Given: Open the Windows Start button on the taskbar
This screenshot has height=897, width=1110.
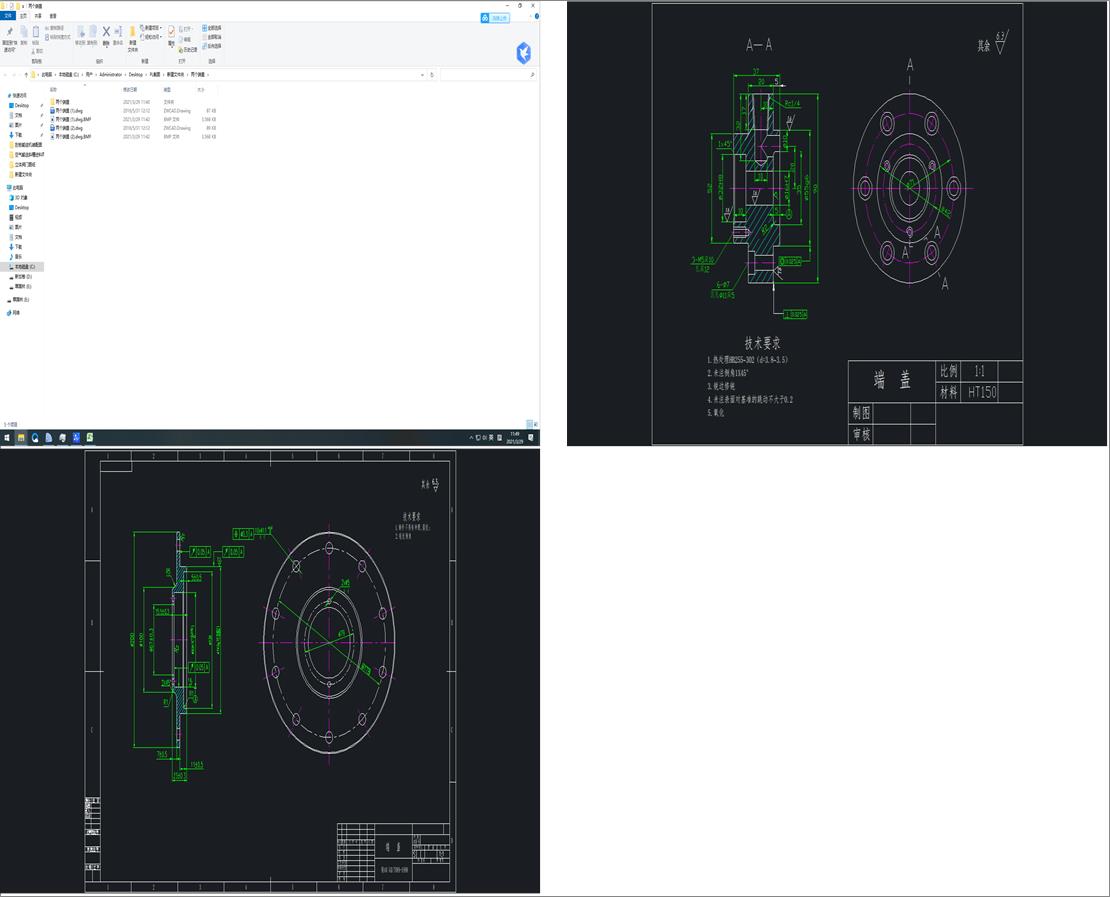Looking at the screenshot, I should pos(7,438).
